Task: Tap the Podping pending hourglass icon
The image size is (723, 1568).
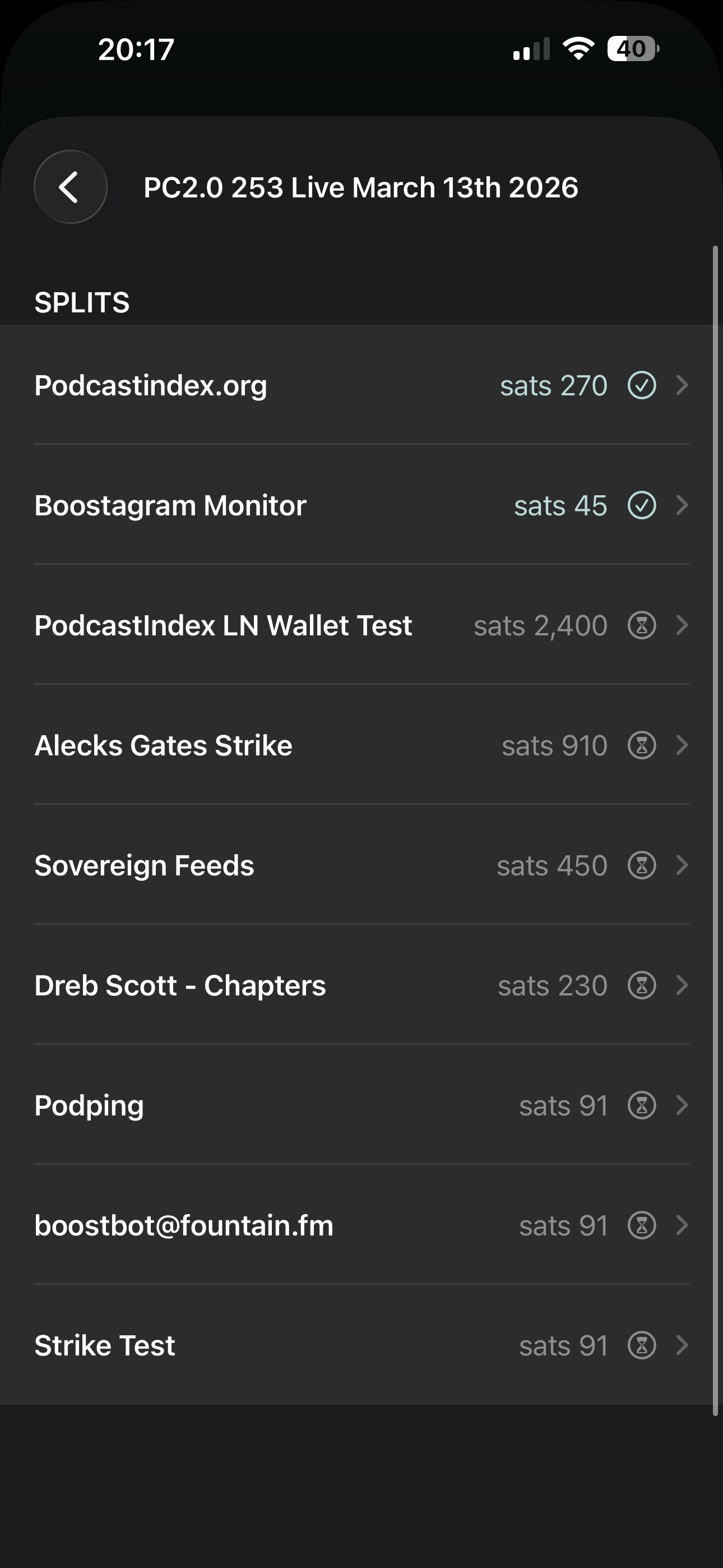Action: coord(641,1105)
